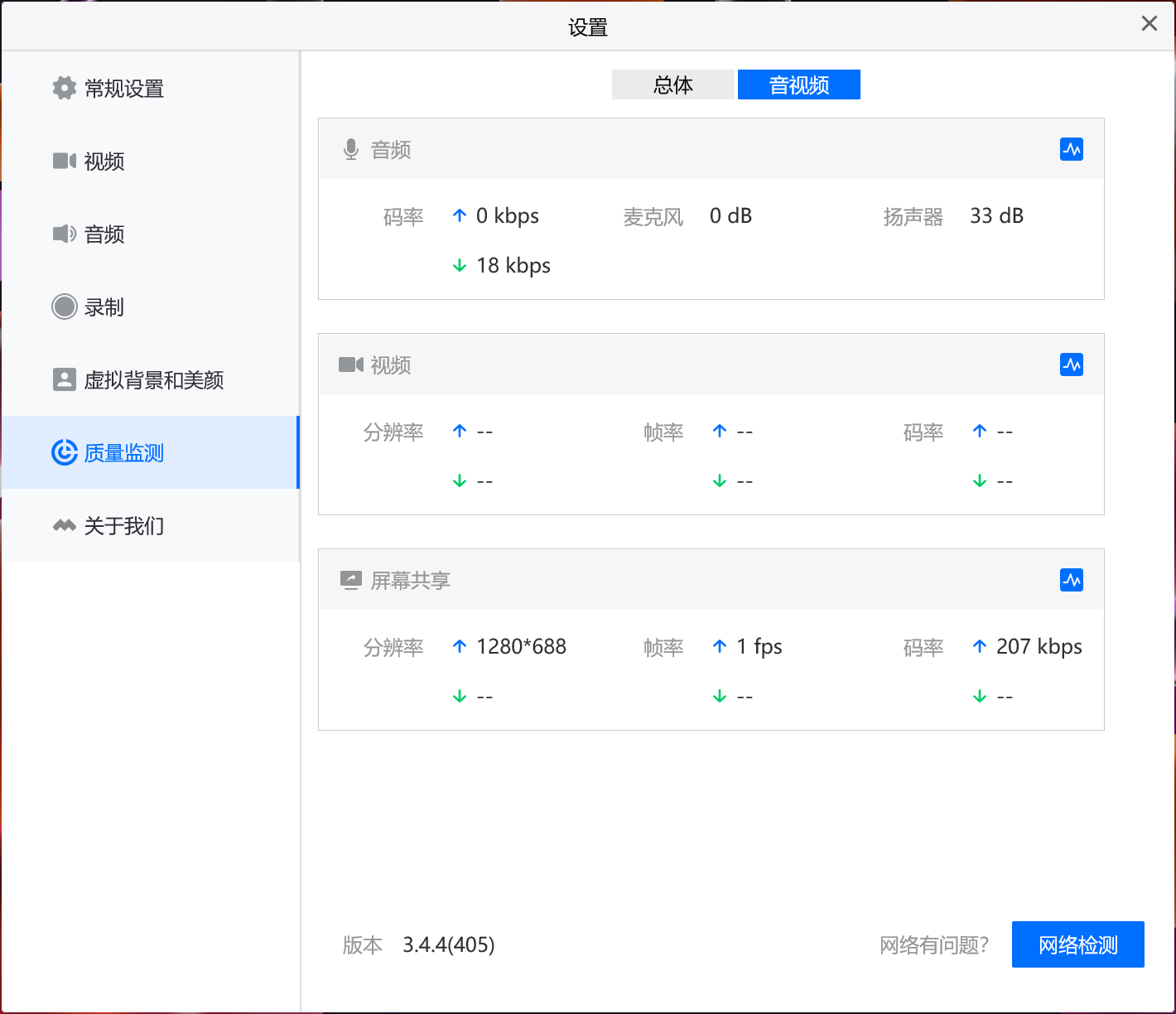Open the 音频 section in the sidebar

click(149, 234)
